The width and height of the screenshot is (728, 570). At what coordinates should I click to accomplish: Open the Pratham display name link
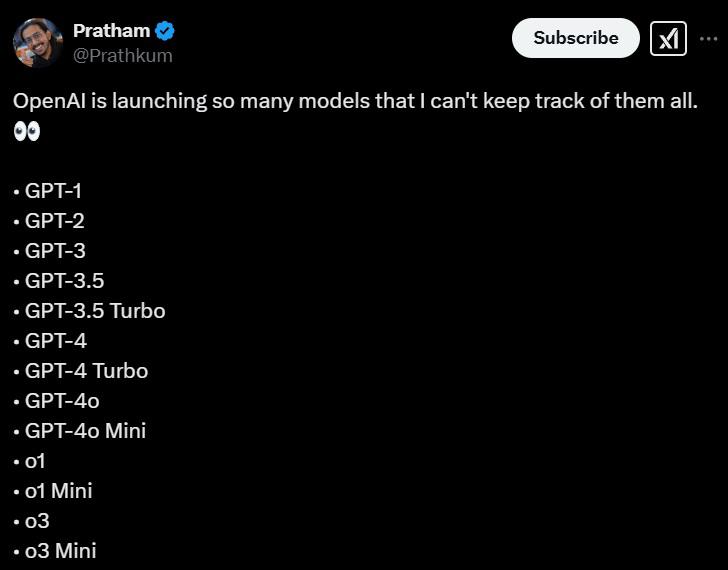tap(110, 31)
